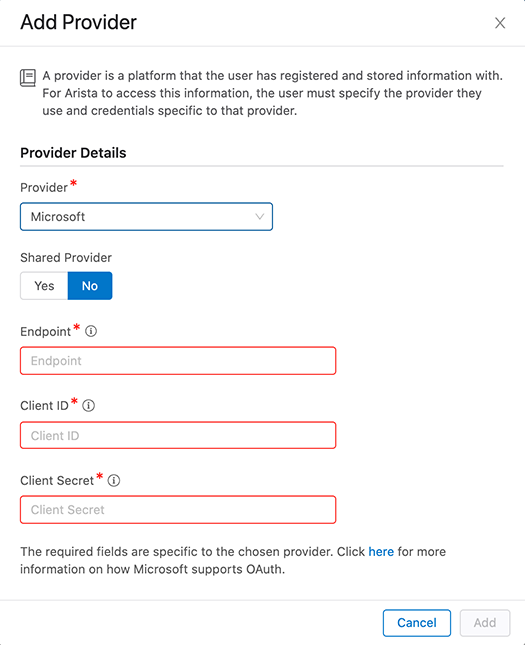Click the Provider field label
The image size is (525, 645).
[44, 188]
